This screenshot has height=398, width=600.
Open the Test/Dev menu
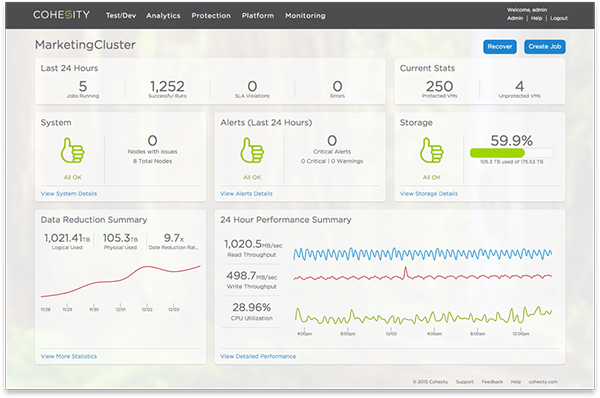[121, 16]
